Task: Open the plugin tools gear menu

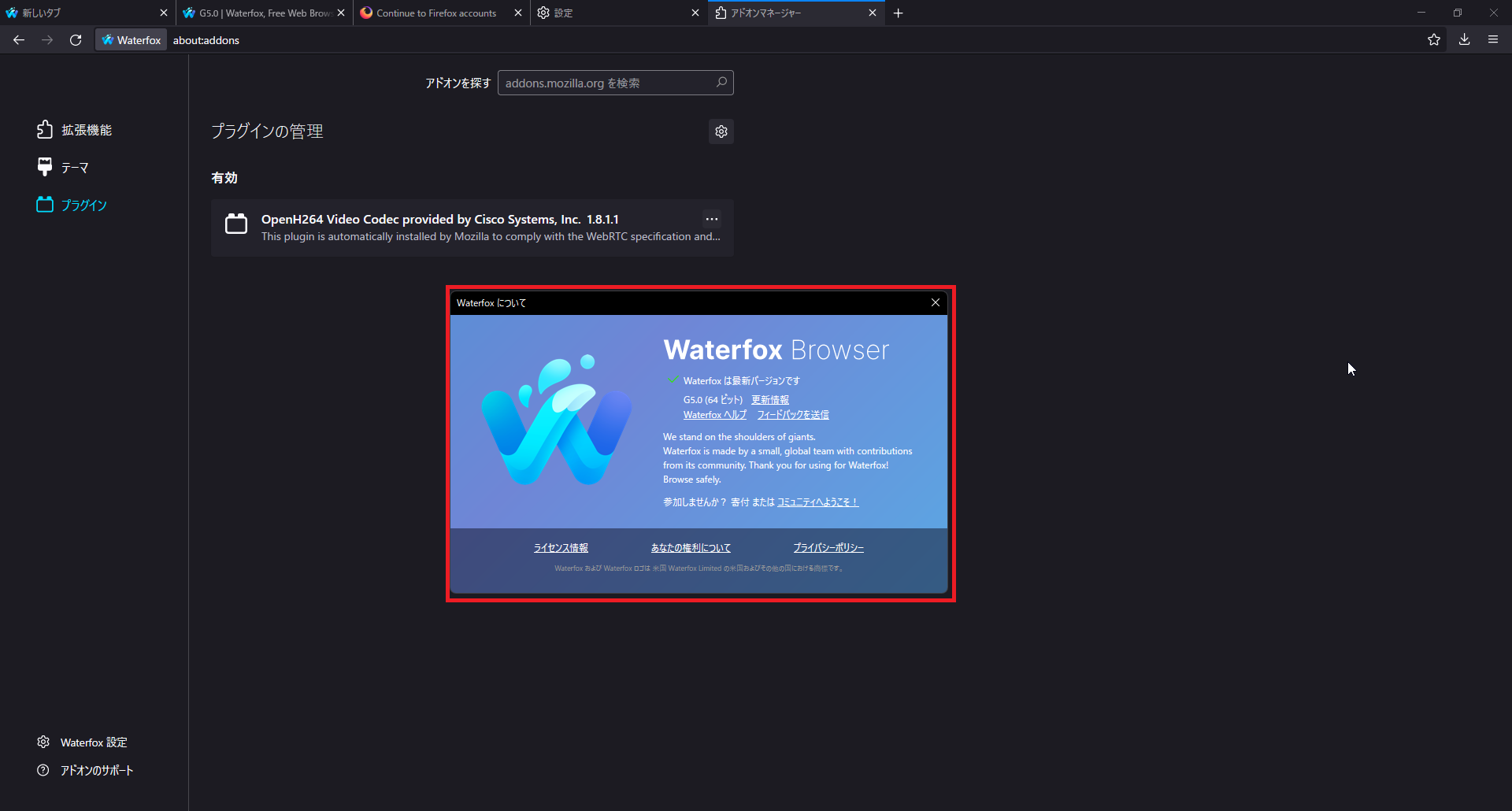Action: pyautogui.click(x=721, y=131)
